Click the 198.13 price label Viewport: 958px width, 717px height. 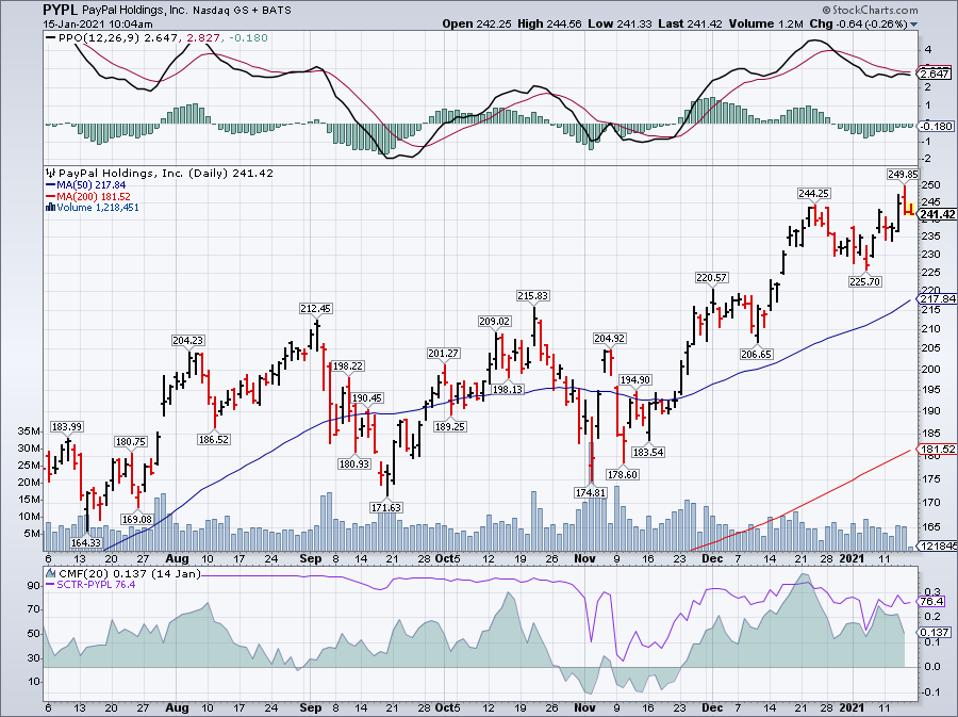pos(508,389)
